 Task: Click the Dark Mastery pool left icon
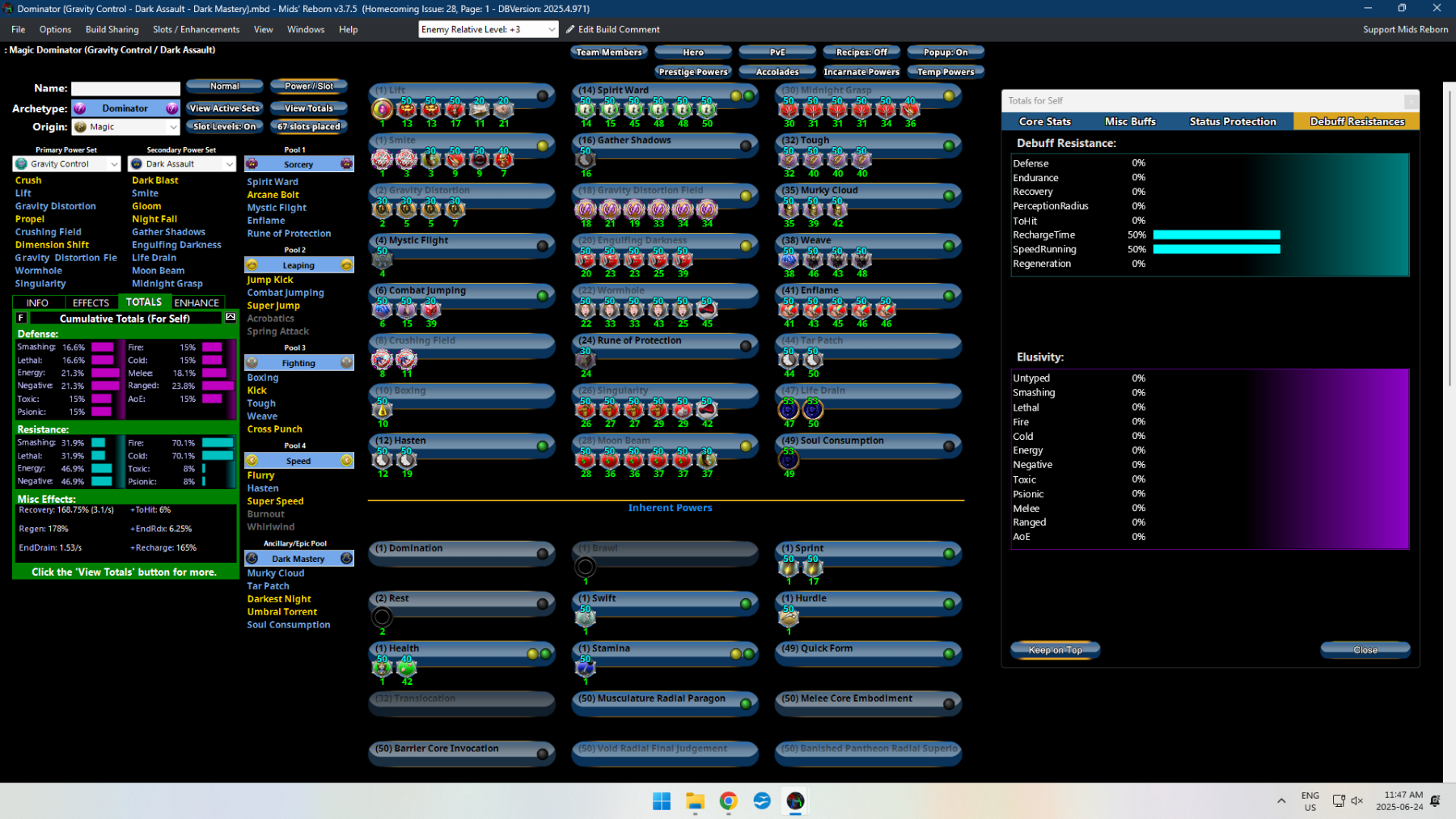tap(252, 559)
